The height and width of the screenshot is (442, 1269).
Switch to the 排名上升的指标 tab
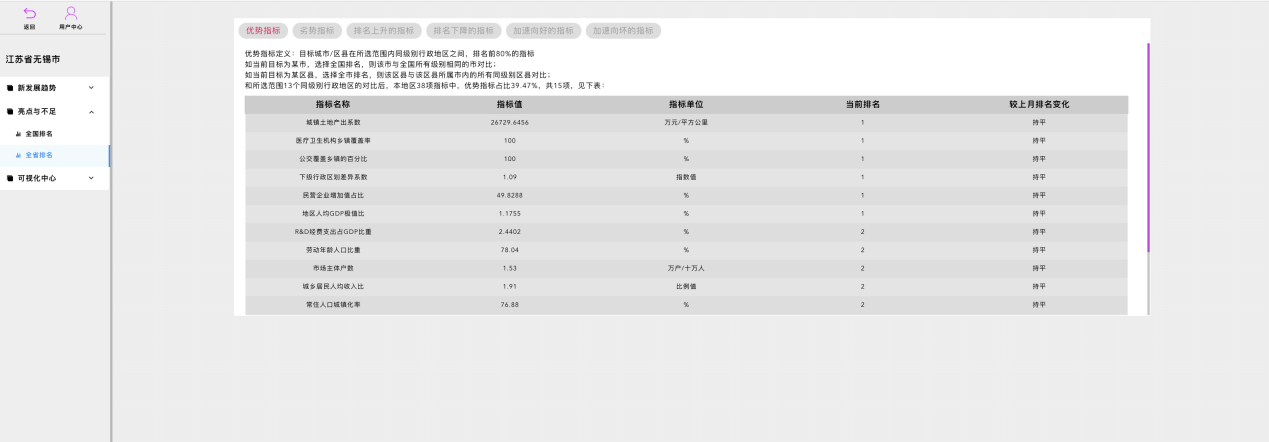point(384,31)
